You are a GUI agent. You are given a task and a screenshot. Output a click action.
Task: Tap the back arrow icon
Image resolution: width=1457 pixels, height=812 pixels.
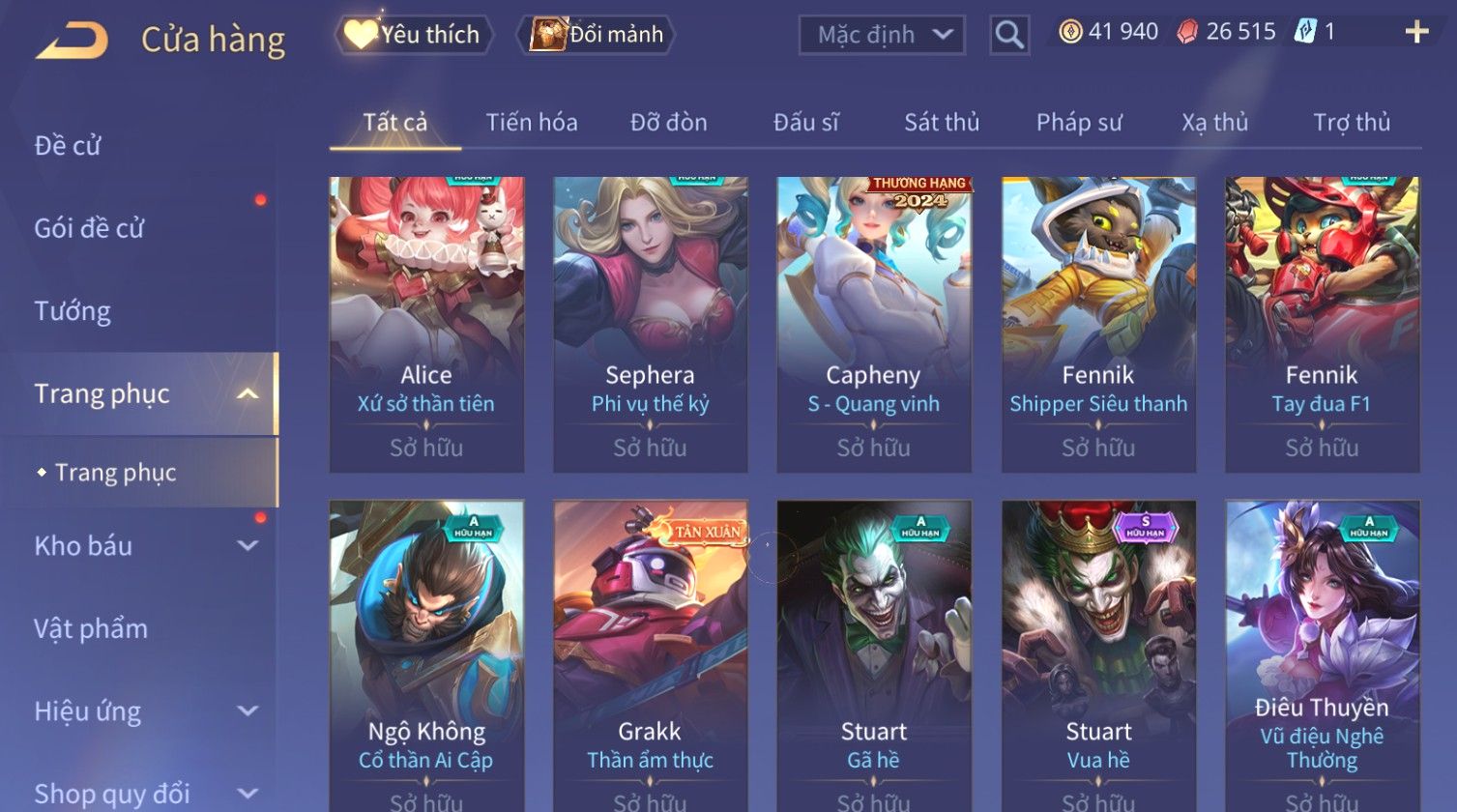click(x=73, y=42)
